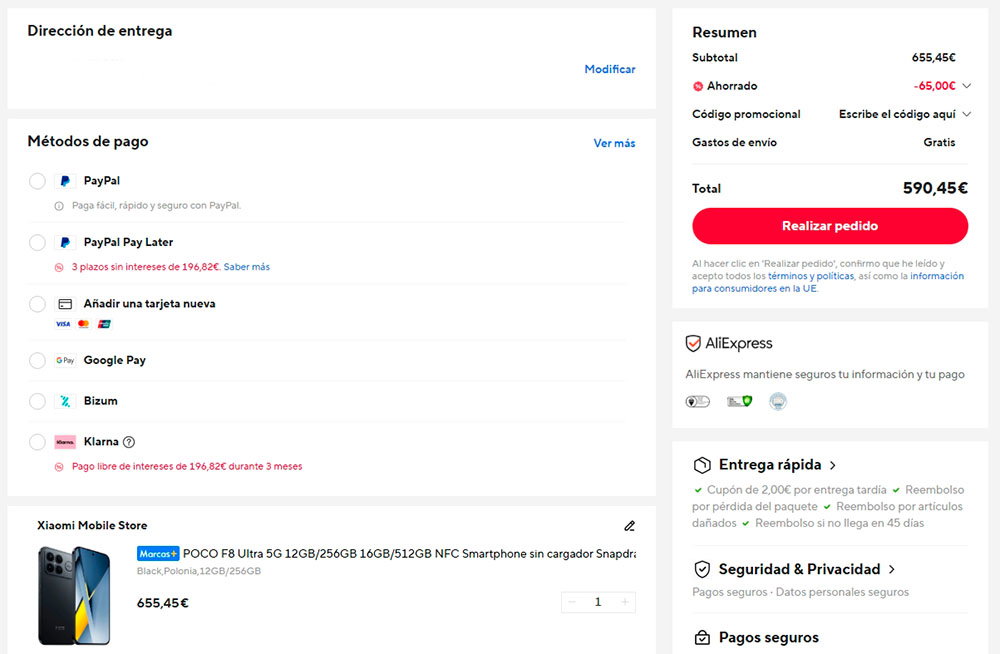Click the Seguridad & Privacidad shield icon
1000x654 pixels.
tap(702, 569)
